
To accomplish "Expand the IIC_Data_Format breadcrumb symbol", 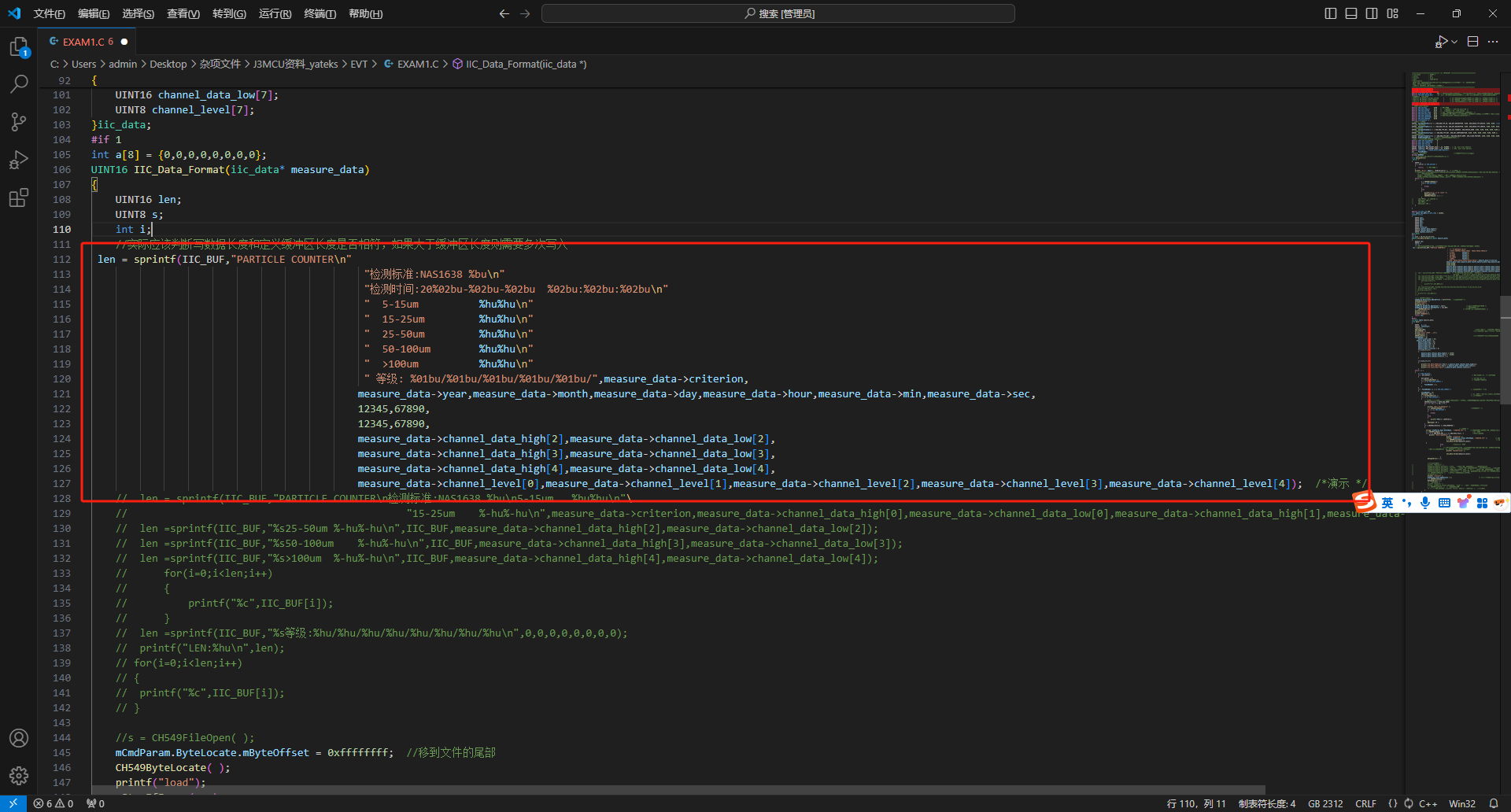I will (519, 64).
